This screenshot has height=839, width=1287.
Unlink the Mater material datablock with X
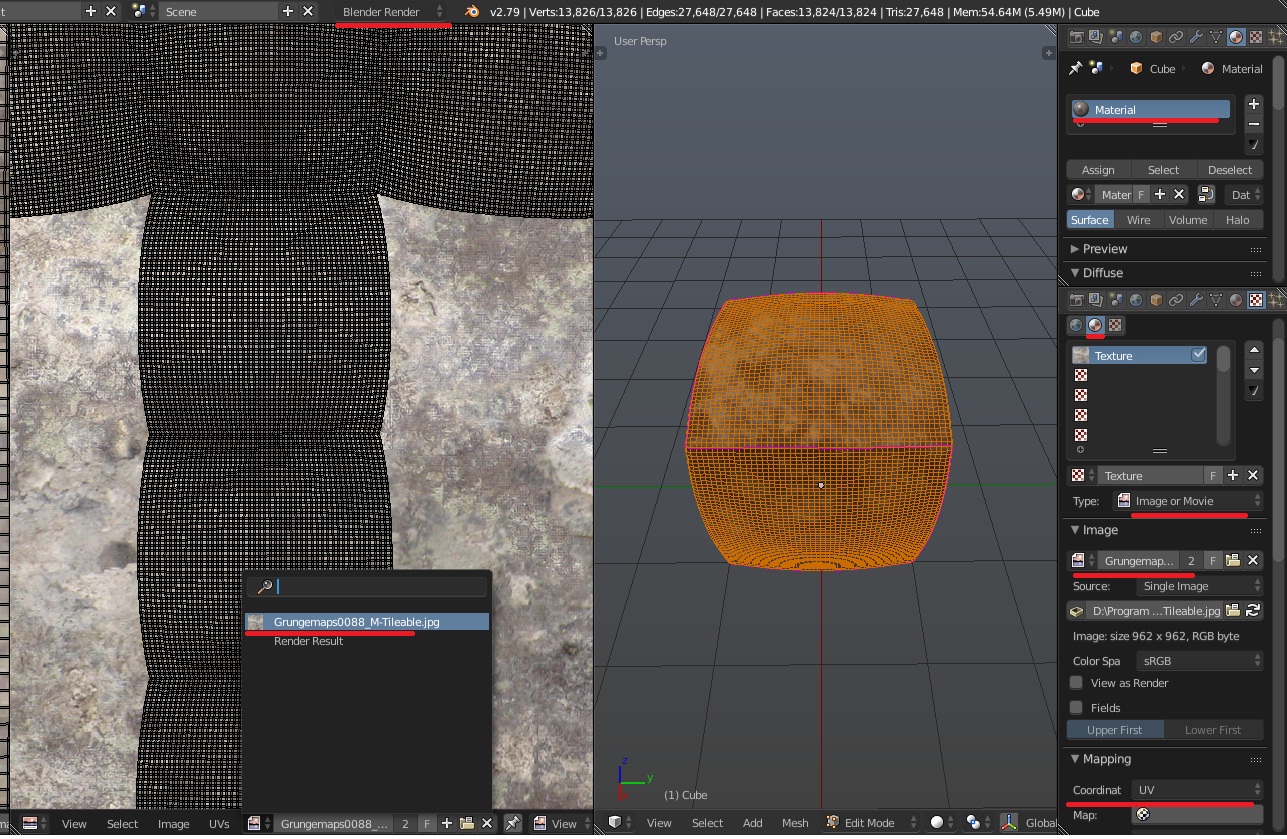(1179, 195)
